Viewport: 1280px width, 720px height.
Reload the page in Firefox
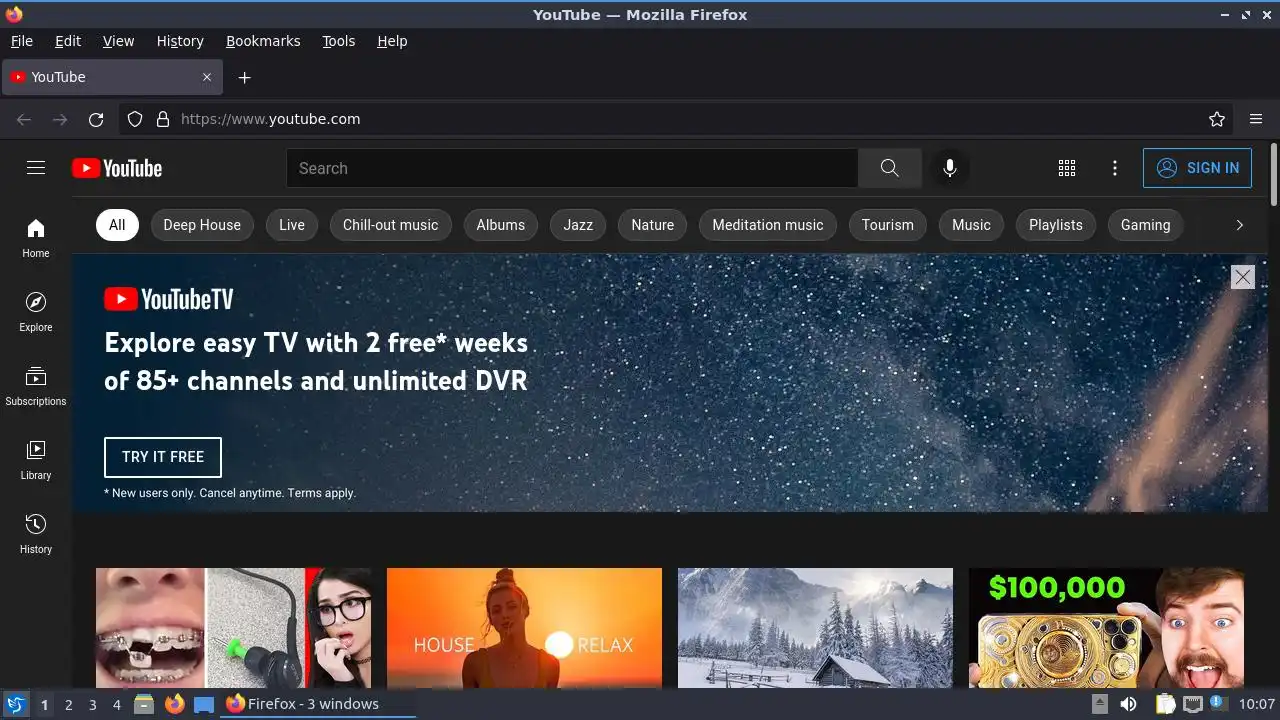96,119
